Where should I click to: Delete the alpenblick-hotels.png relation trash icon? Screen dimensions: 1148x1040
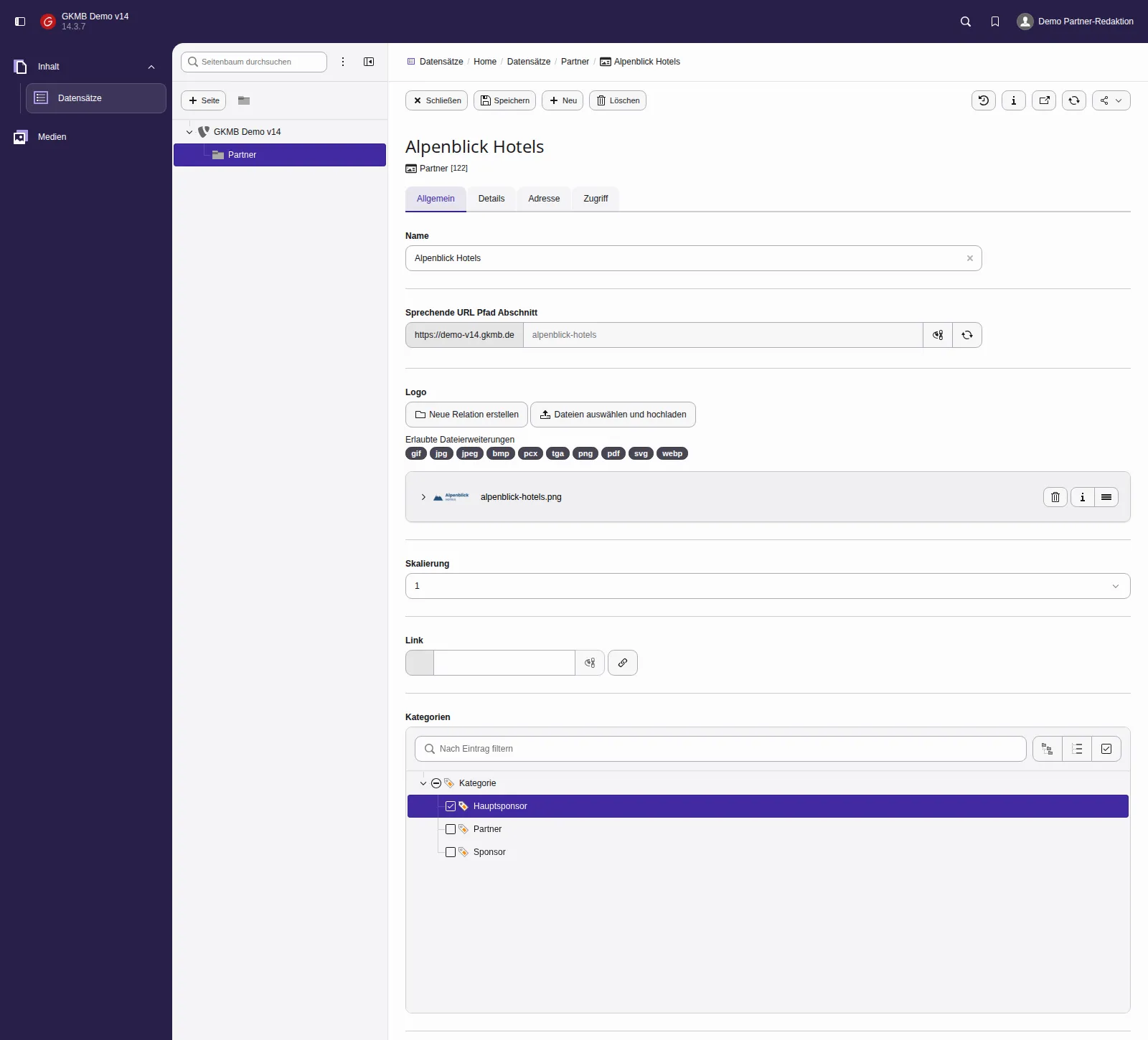pyautogui.click(x=1055, y=497)
